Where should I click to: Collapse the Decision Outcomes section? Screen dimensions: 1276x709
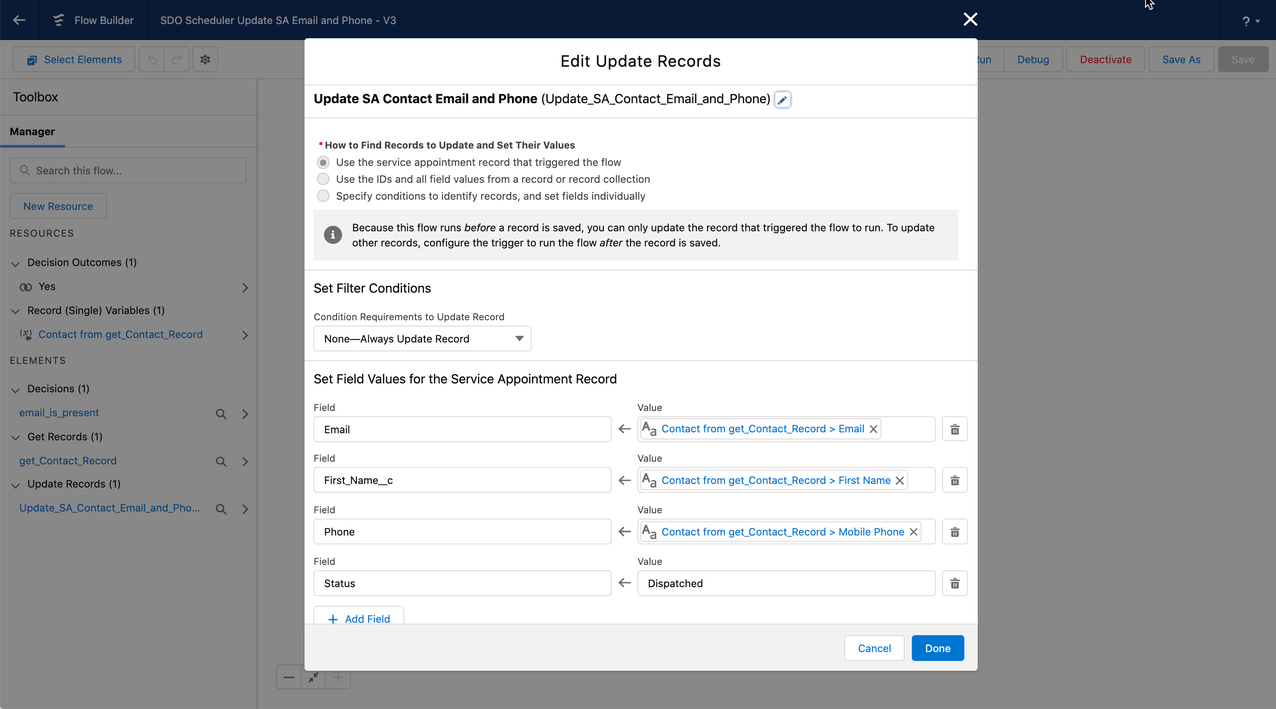pos(14,262)
